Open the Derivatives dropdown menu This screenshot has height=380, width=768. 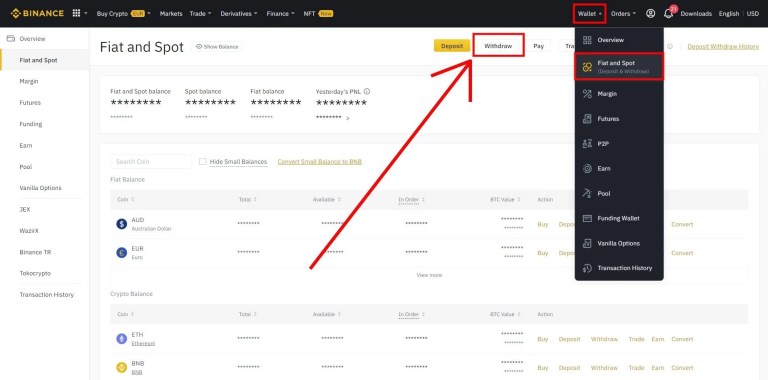239,14
